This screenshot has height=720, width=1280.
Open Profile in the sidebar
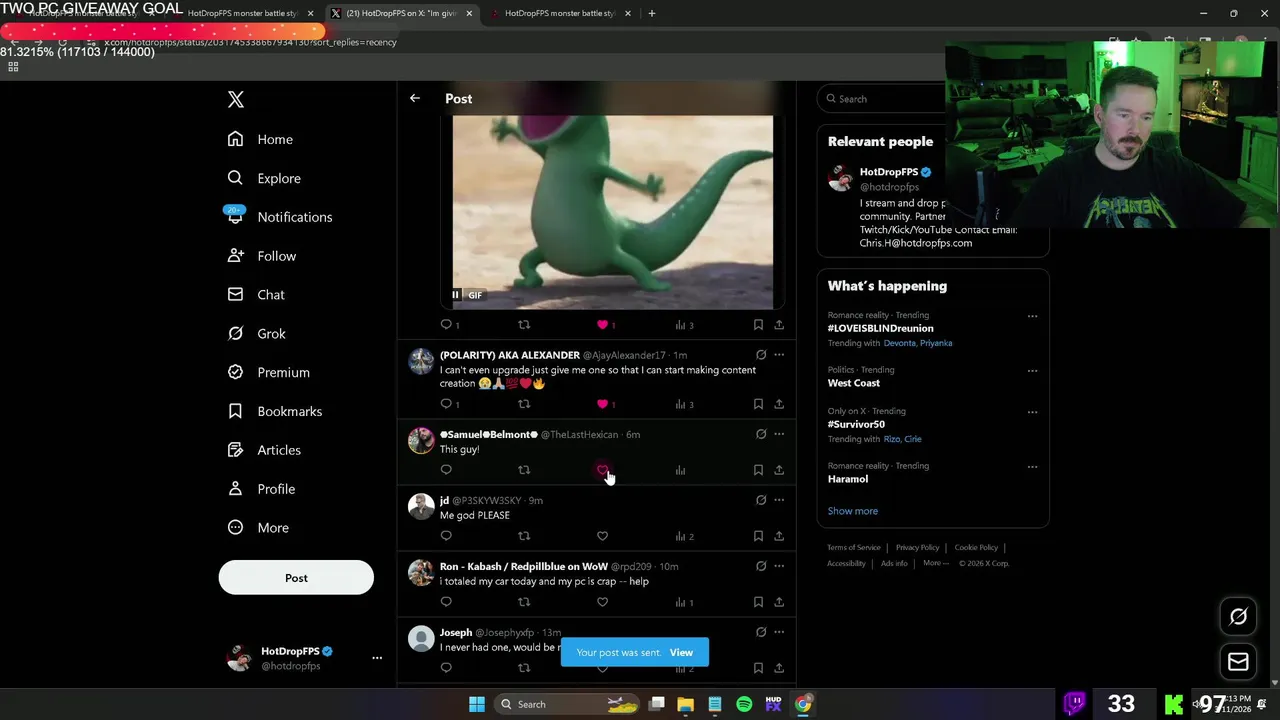261,489
